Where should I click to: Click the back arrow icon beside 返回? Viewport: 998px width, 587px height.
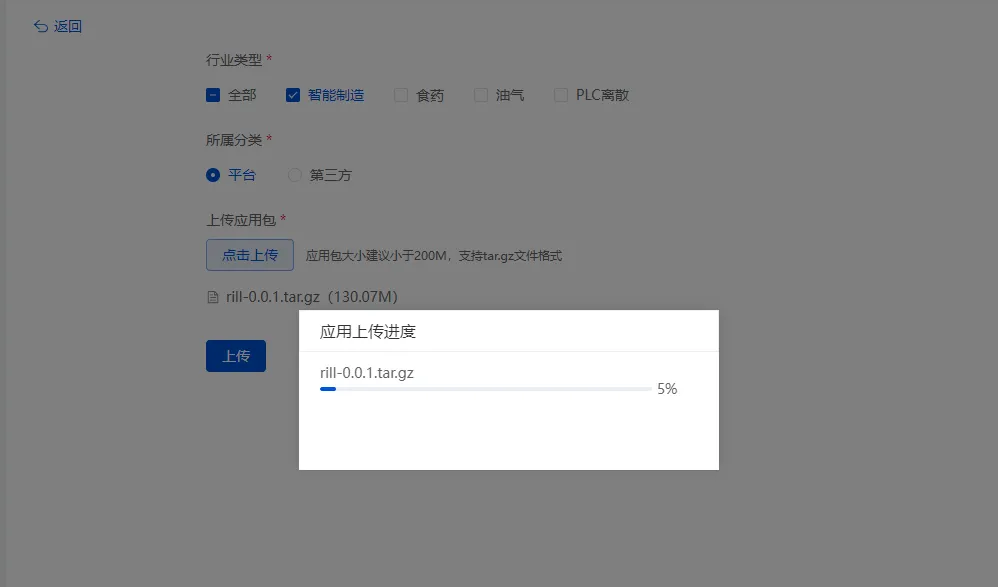coord(40,26)
